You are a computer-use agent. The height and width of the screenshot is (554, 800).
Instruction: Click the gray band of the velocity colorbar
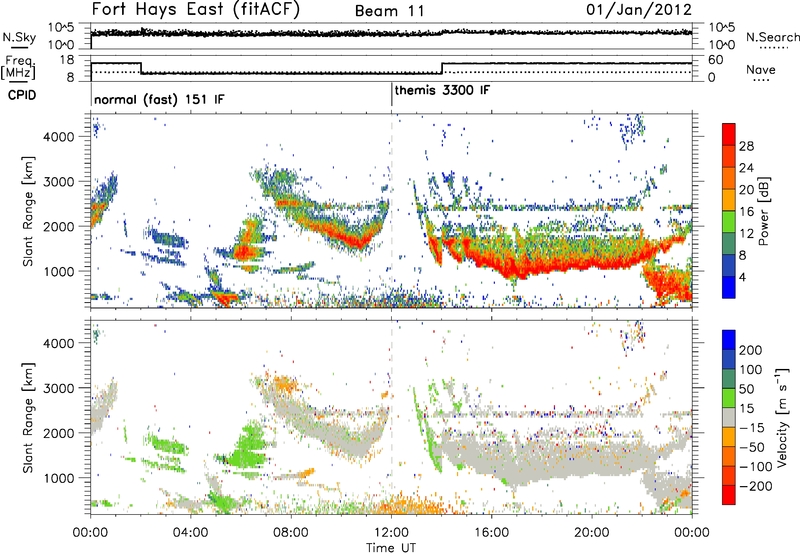coord(729,417)
